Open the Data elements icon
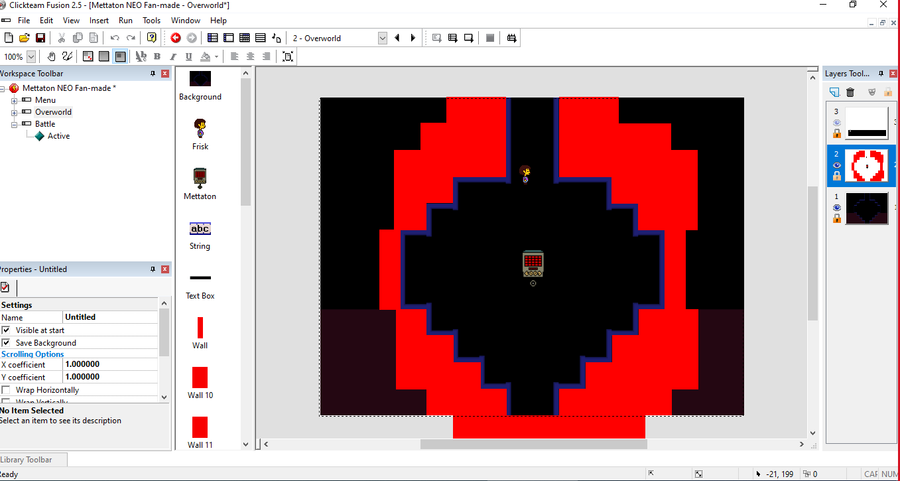 click(x=277, y=38)
